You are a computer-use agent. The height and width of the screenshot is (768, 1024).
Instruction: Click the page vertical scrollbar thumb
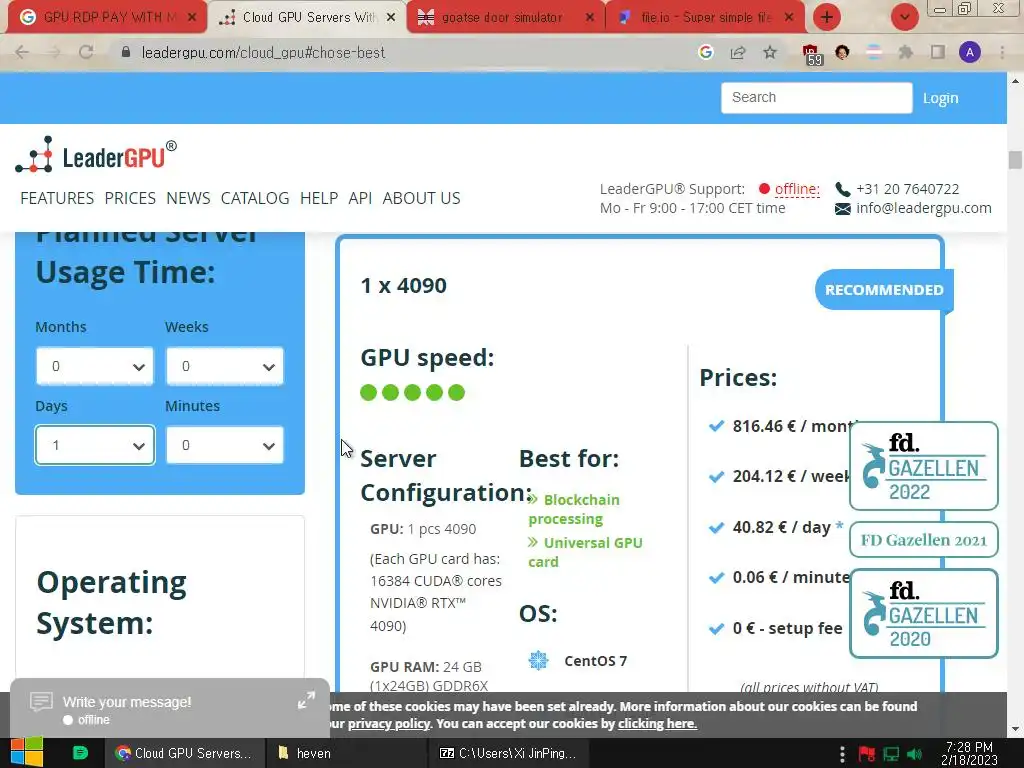(x=1015, y=160)
